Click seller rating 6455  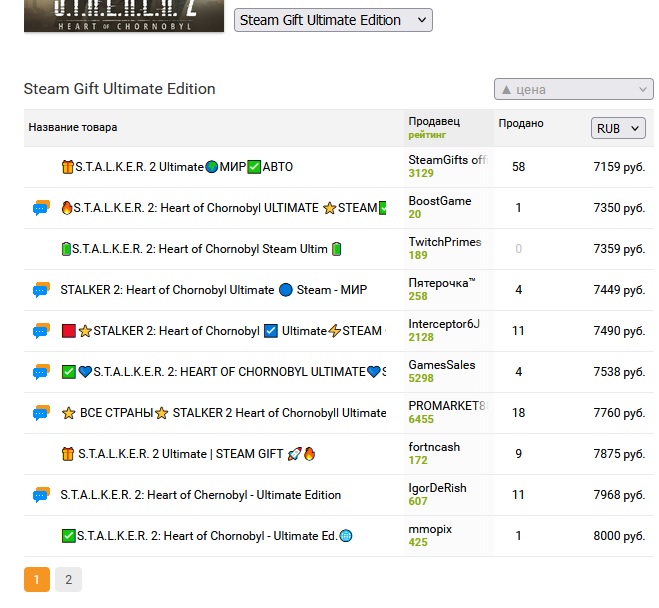tap(421, 419)
